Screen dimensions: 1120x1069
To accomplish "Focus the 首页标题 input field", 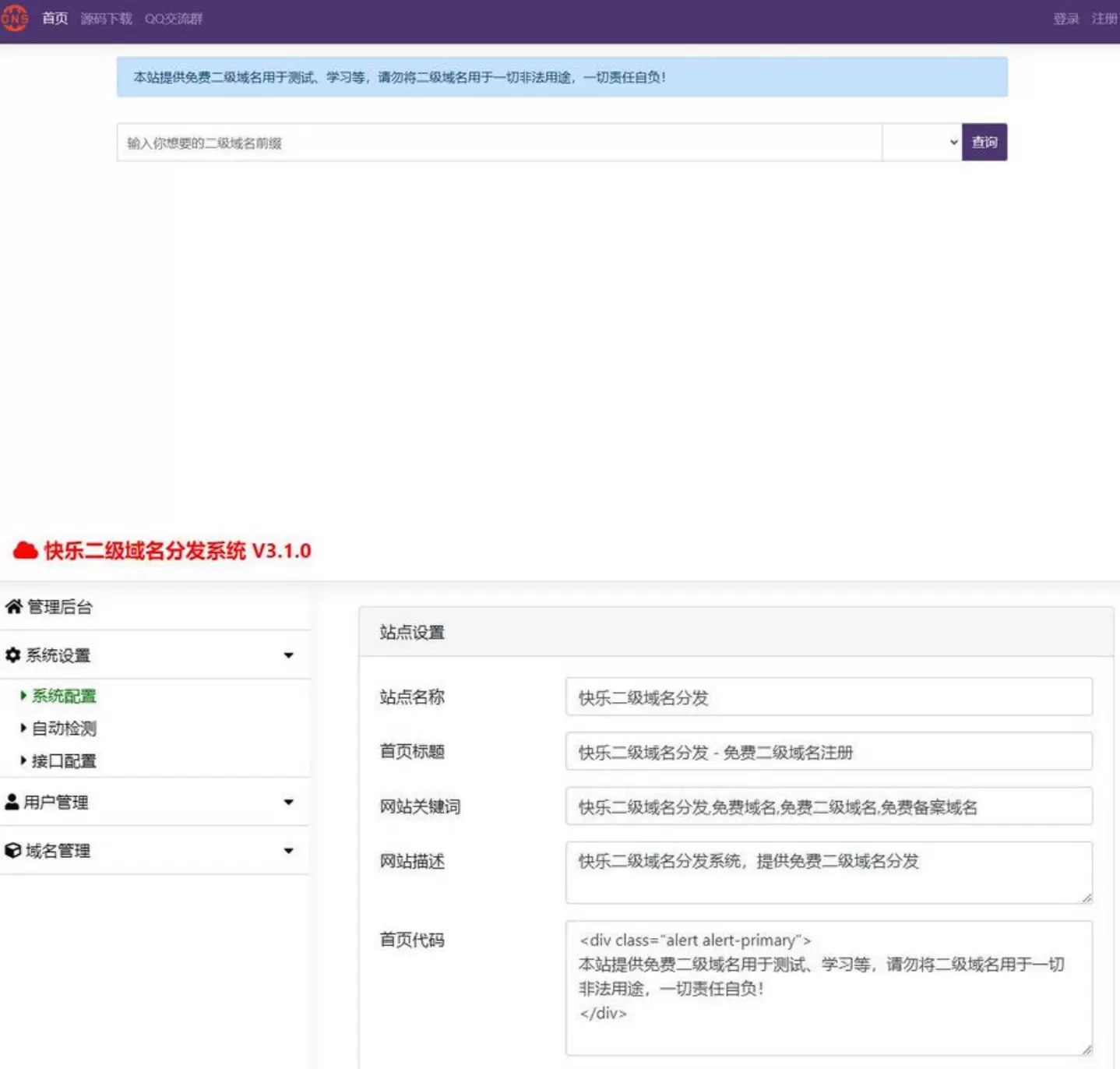I will click(829, 751).
